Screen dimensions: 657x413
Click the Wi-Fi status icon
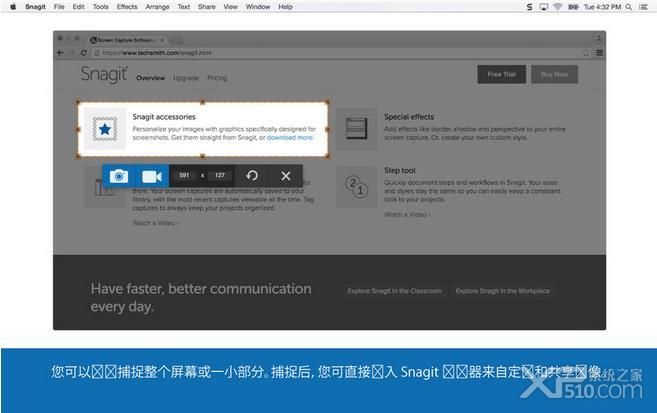557,7
